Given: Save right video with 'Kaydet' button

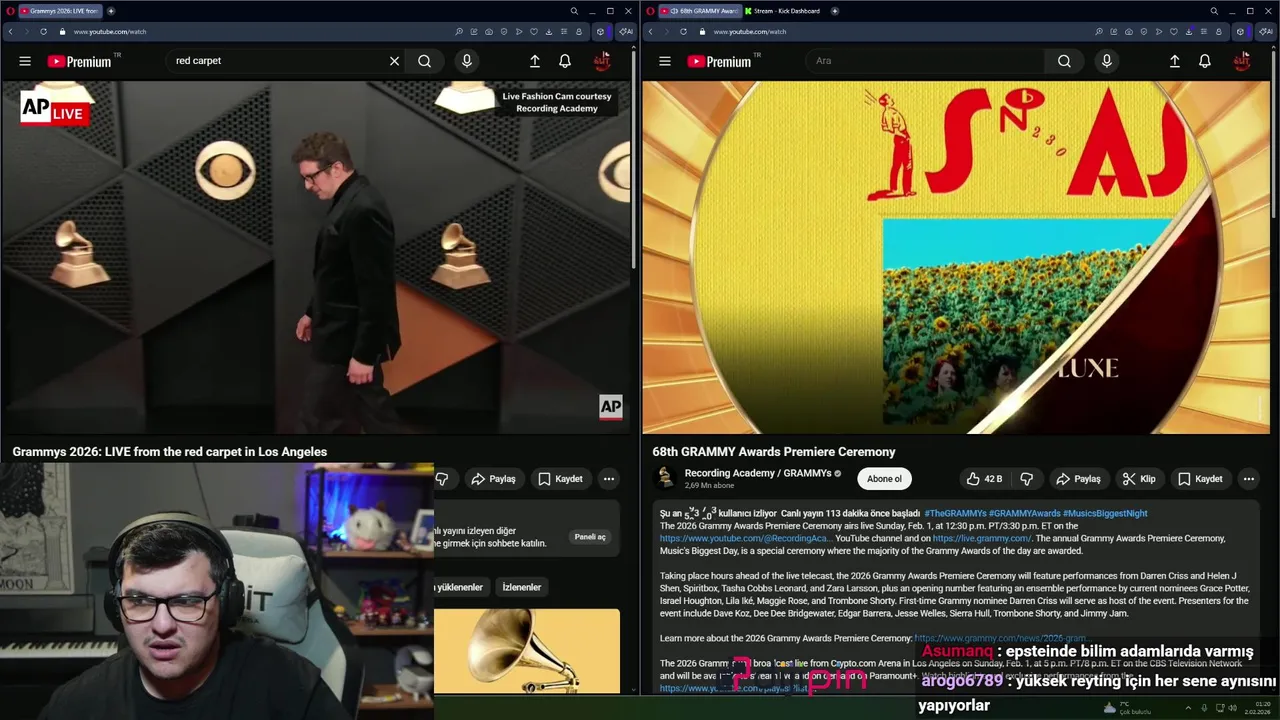Looking at the screenshot, I should coord(1201,479).
